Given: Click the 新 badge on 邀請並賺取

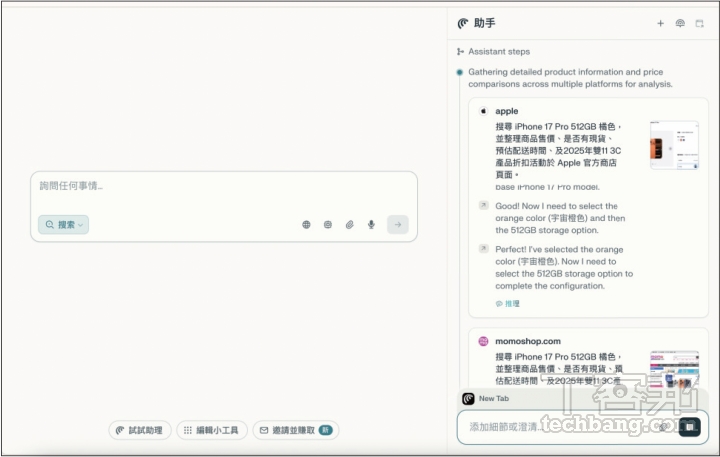Looking at the screenshot, I should pos(326,430).
